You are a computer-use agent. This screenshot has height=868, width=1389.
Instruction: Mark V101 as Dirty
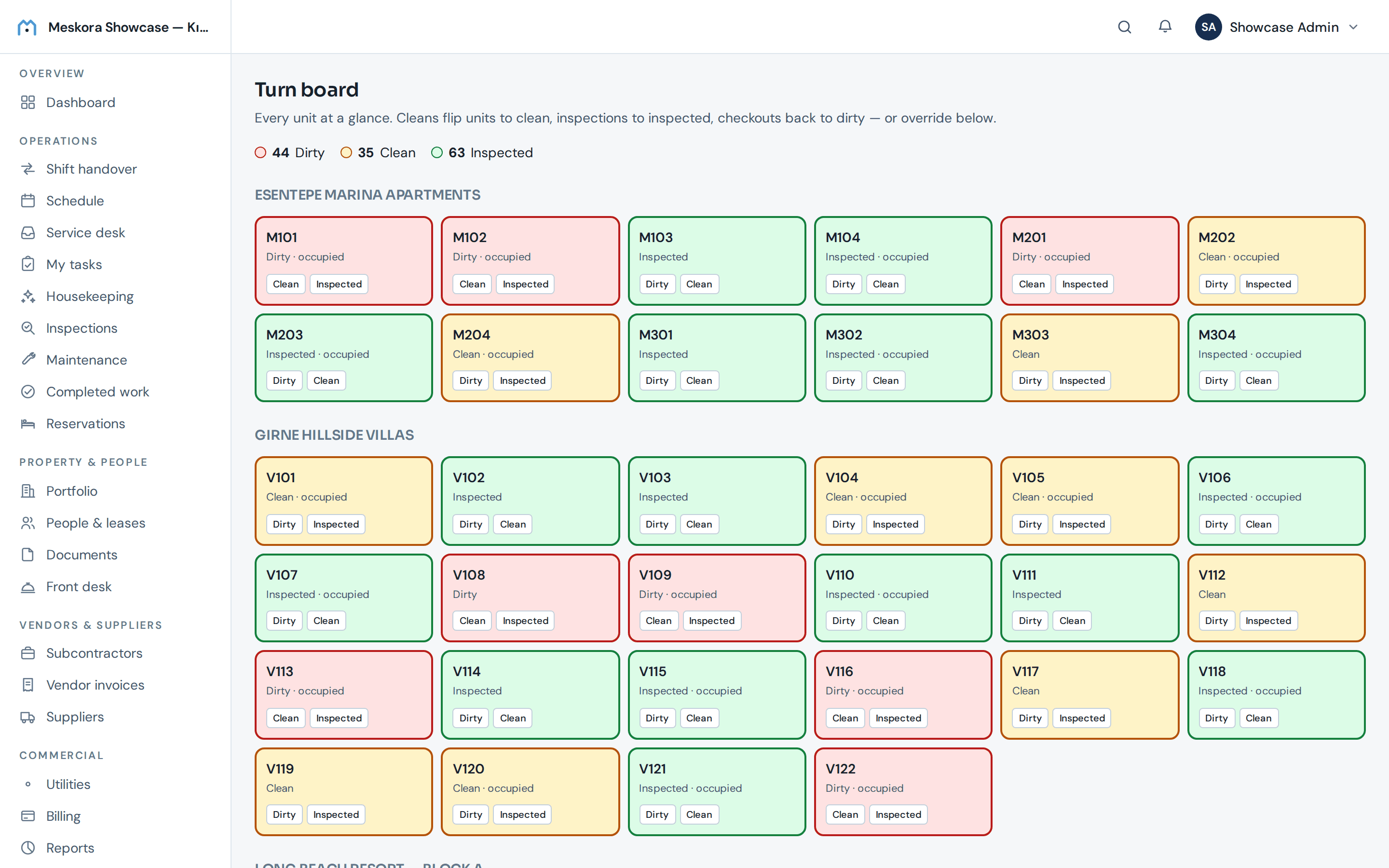284,524
